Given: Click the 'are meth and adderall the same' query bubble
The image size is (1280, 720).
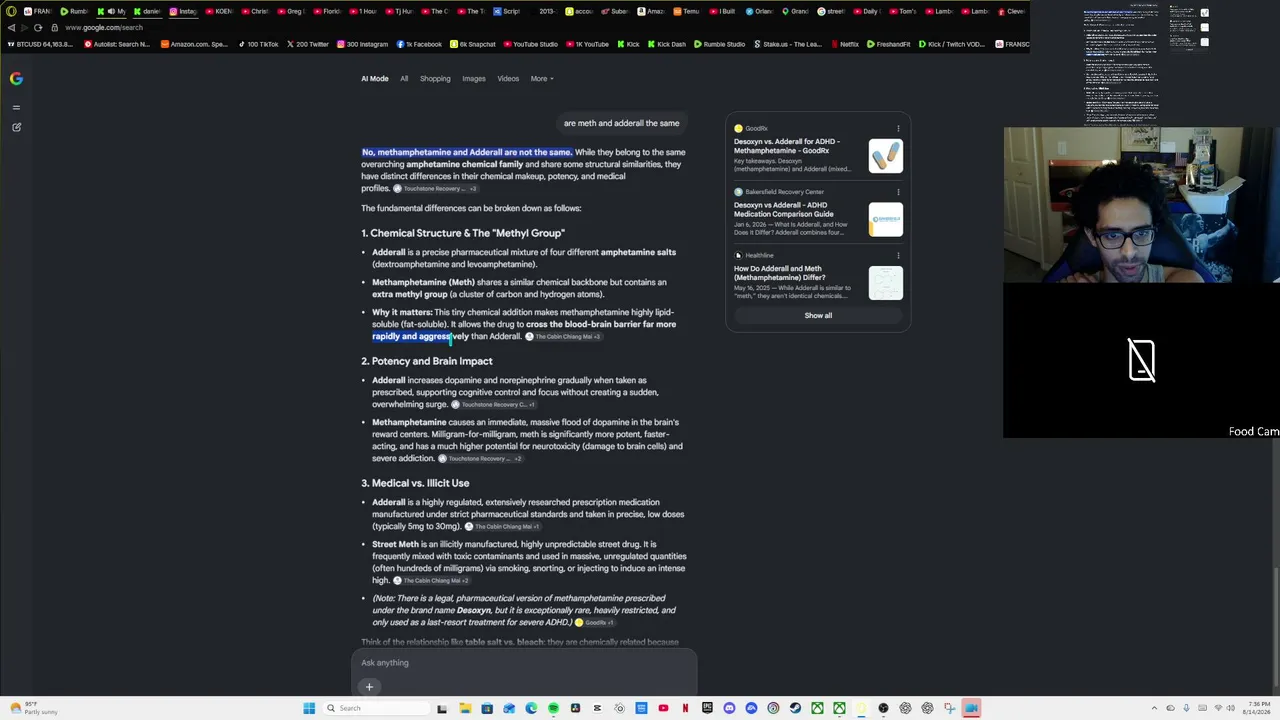Looking at the screenshot, I should (x=621, y=123).
